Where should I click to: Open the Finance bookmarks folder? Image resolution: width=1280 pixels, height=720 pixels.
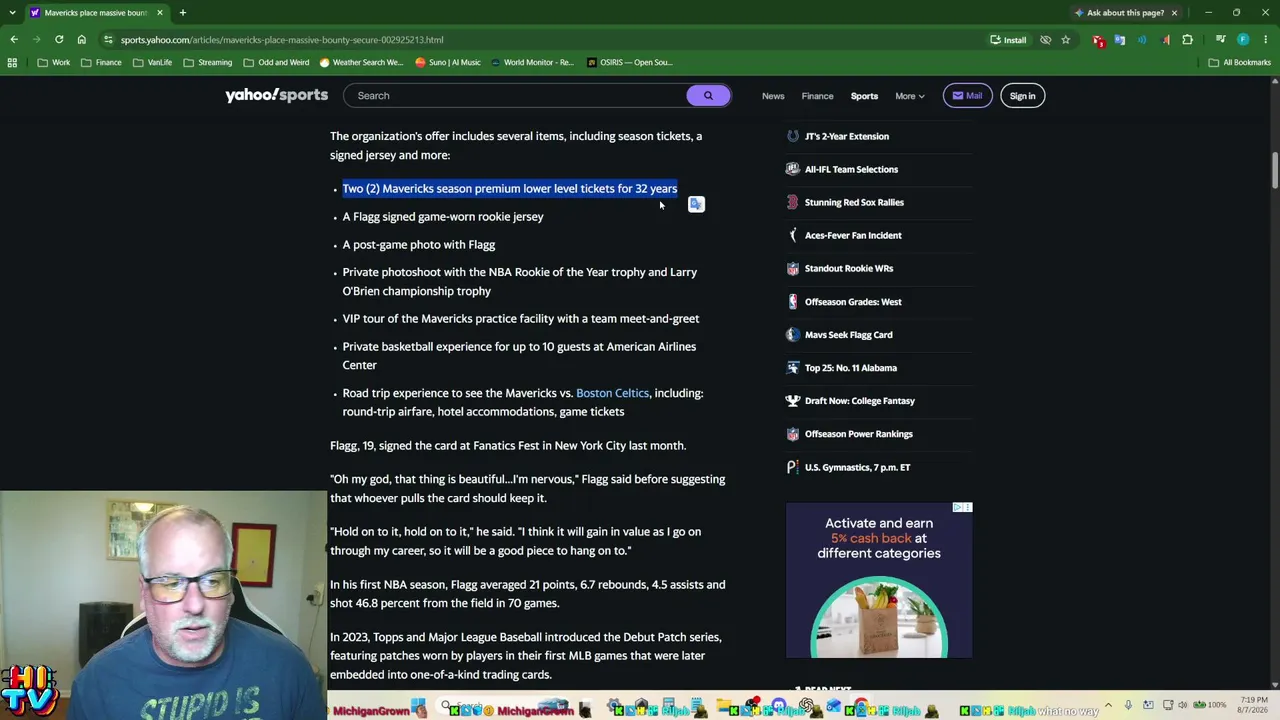(101, 62)
